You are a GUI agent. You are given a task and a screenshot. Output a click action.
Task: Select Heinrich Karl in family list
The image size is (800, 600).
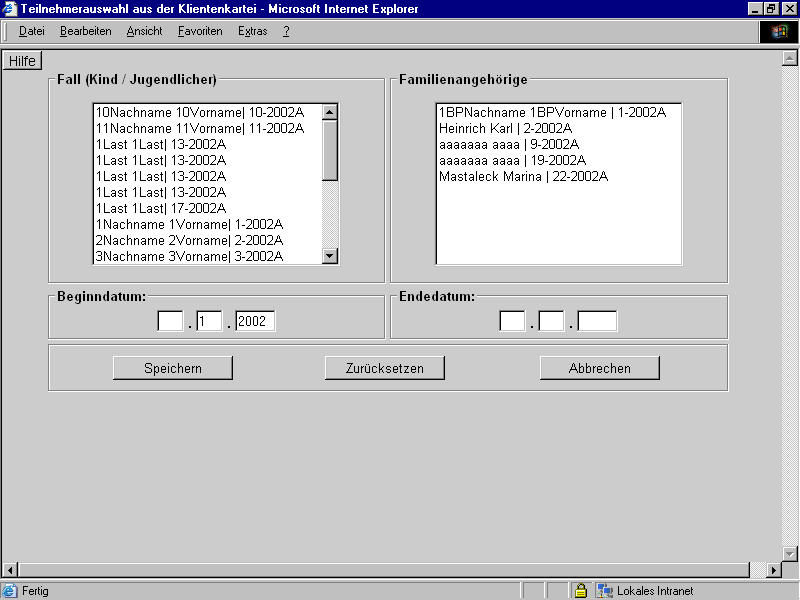[x=505, y=129]
